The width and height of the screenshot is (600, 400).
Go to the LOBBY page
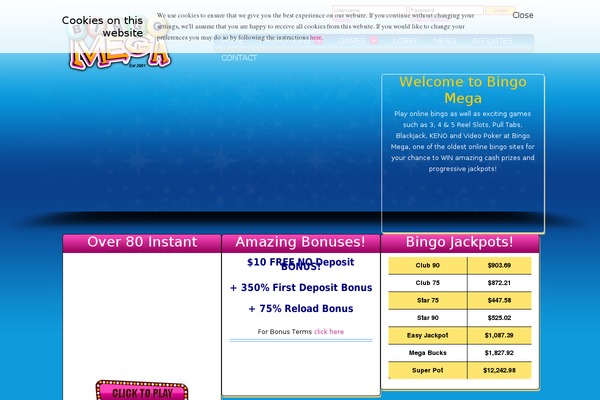[405, 41]
